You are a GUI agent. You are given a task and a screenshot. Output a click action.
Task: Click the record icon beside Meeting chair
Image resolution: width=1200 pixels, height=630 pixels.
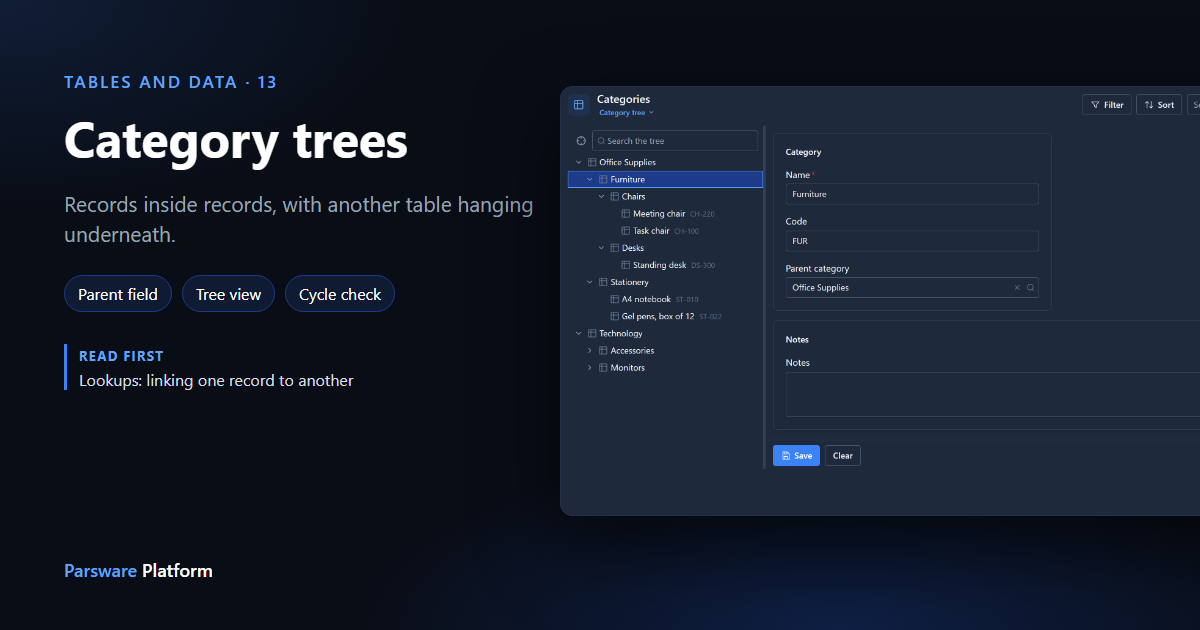pyautogui.click(x=626, y=214)
